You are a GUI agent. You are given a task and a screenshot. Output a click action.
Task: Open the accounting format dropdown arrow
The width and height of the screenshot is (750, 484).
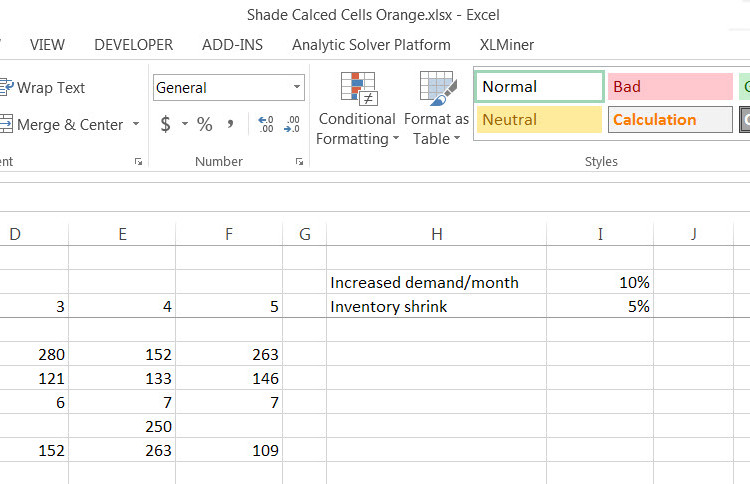185,125
